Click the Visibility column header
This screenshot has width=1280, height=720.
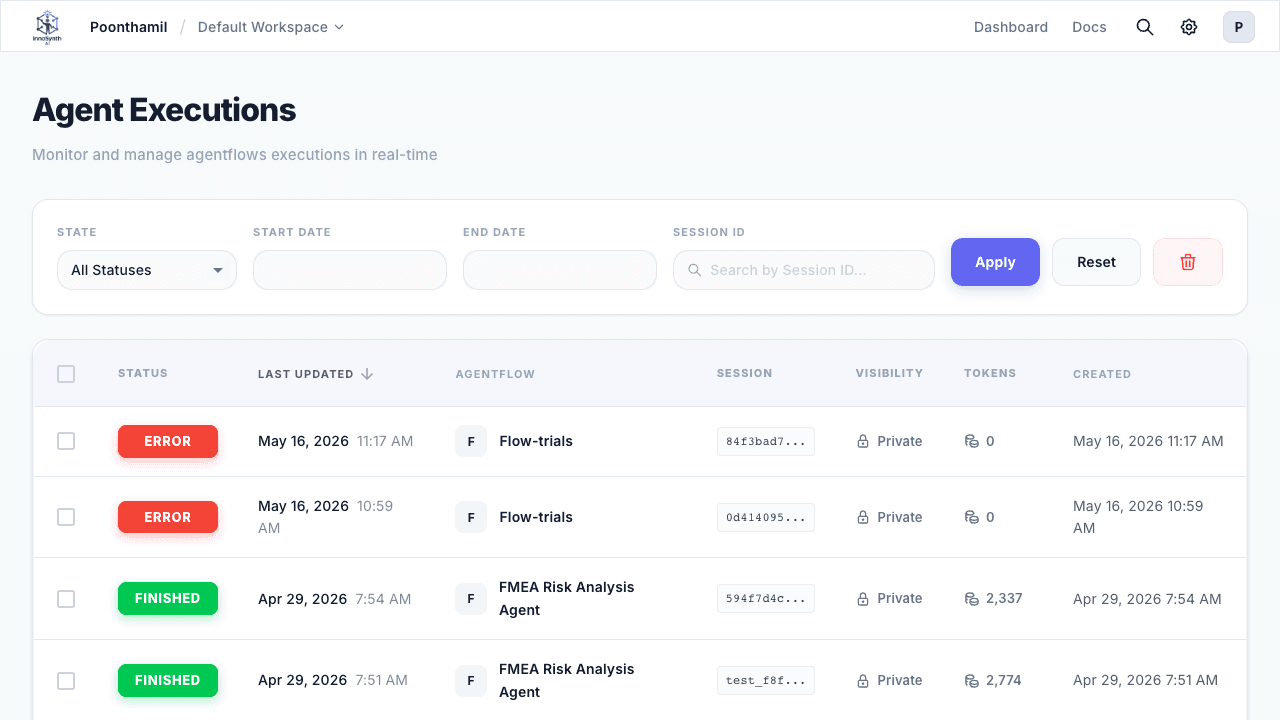(889, 373)
